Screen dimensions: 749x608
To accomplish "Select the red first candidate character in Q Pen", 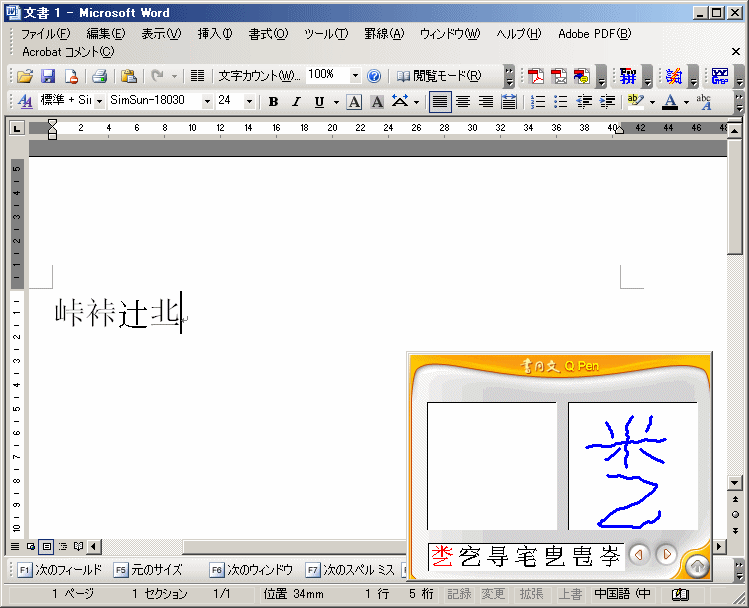I will (x=441, y=556).
